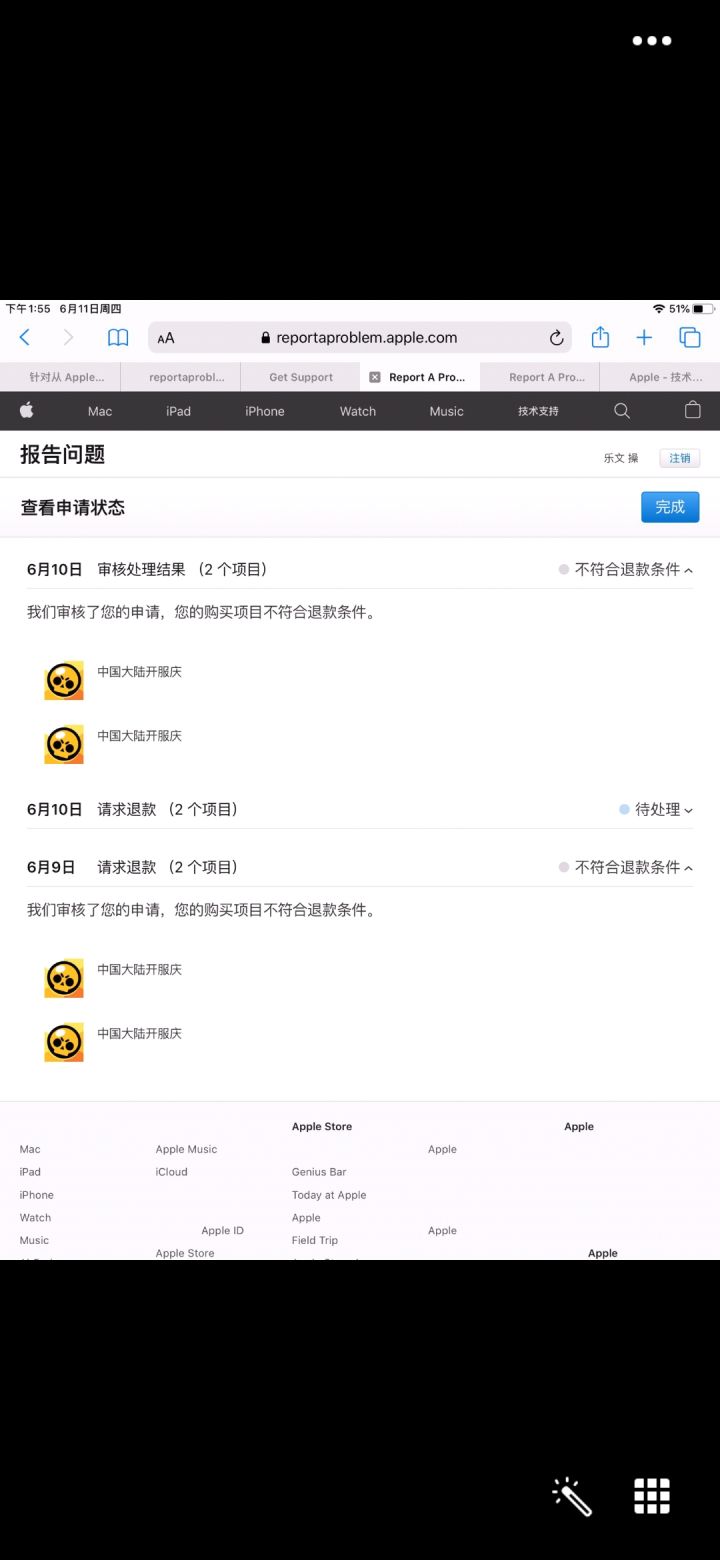Switch to the inactive Report A Pro... tab
This screenshot has width=720, height=1560.
(x=540, y=377)
